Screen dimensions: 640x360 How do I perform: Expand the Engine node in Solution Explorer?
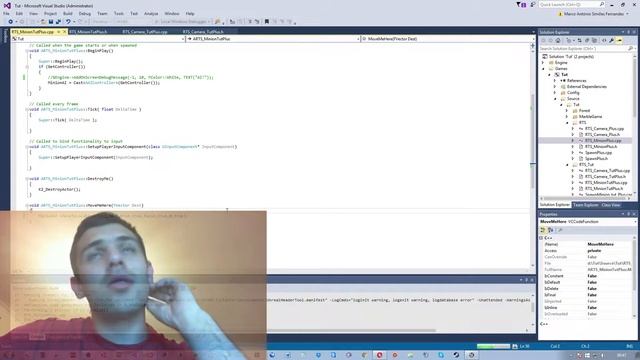543,63
